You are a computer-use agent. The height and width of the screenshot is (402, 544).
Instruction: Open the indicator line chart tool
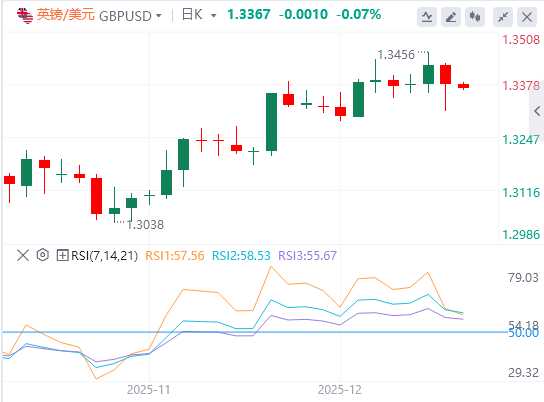point(427,17)
